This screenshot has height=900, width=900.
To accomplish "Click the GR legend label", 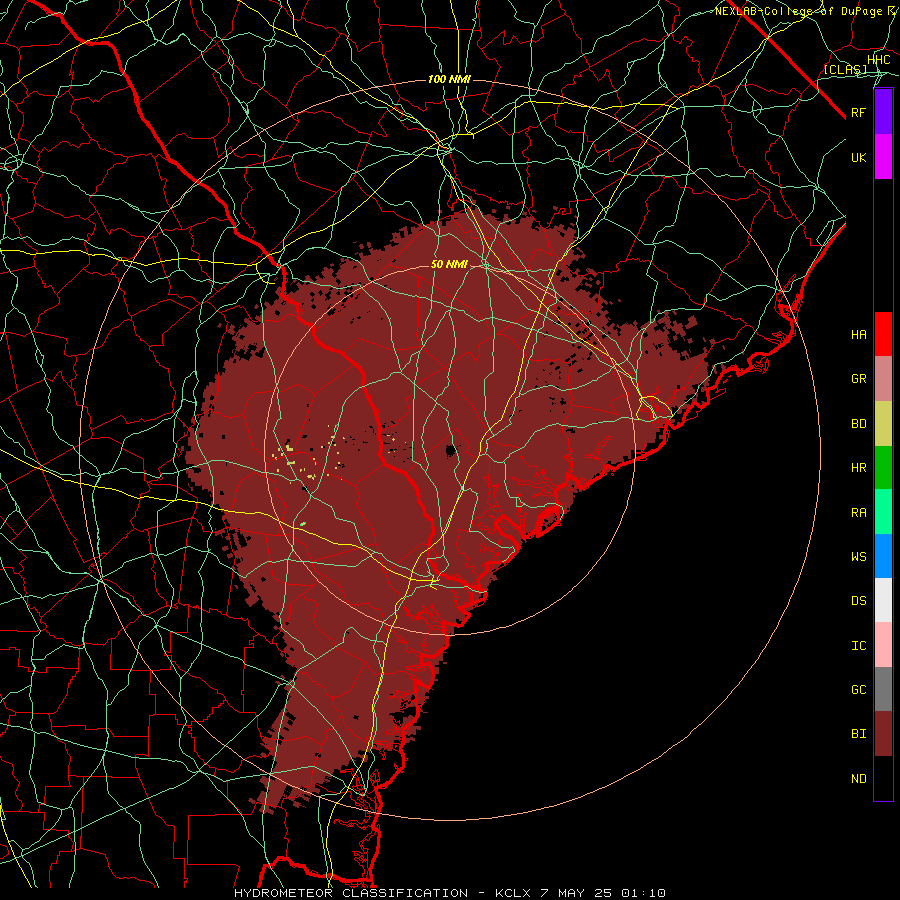I will (x=858, y=379).
